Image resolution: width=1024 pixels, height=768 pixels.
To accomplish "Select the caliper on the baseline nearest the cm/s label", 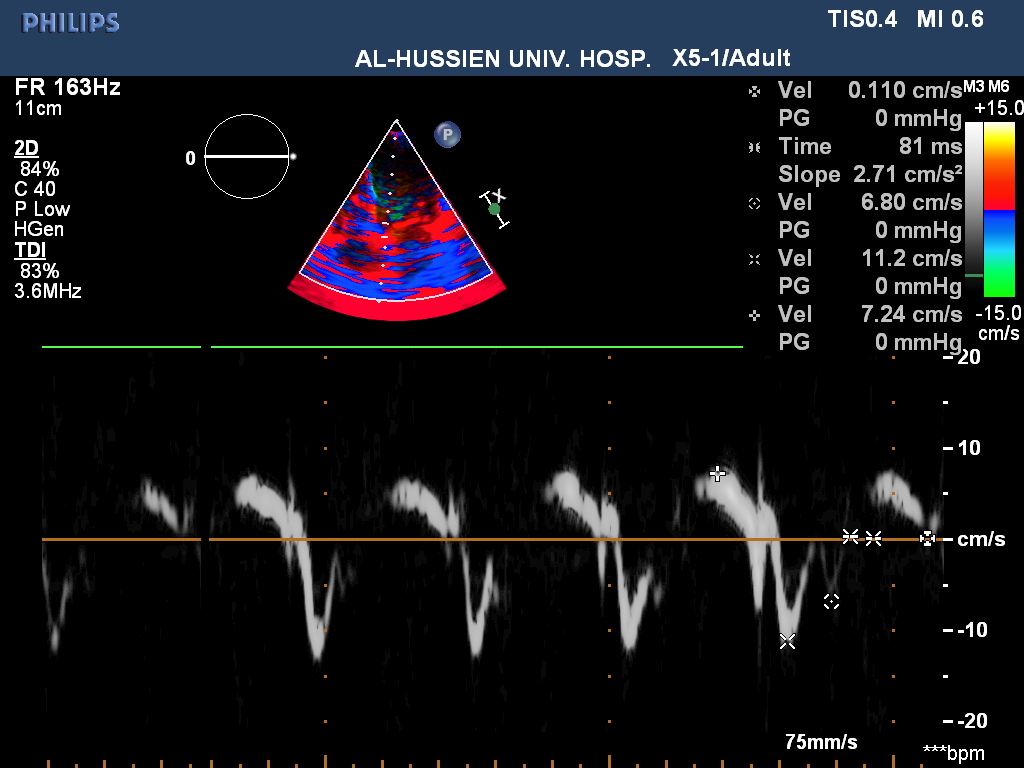I will coord(928,538).
